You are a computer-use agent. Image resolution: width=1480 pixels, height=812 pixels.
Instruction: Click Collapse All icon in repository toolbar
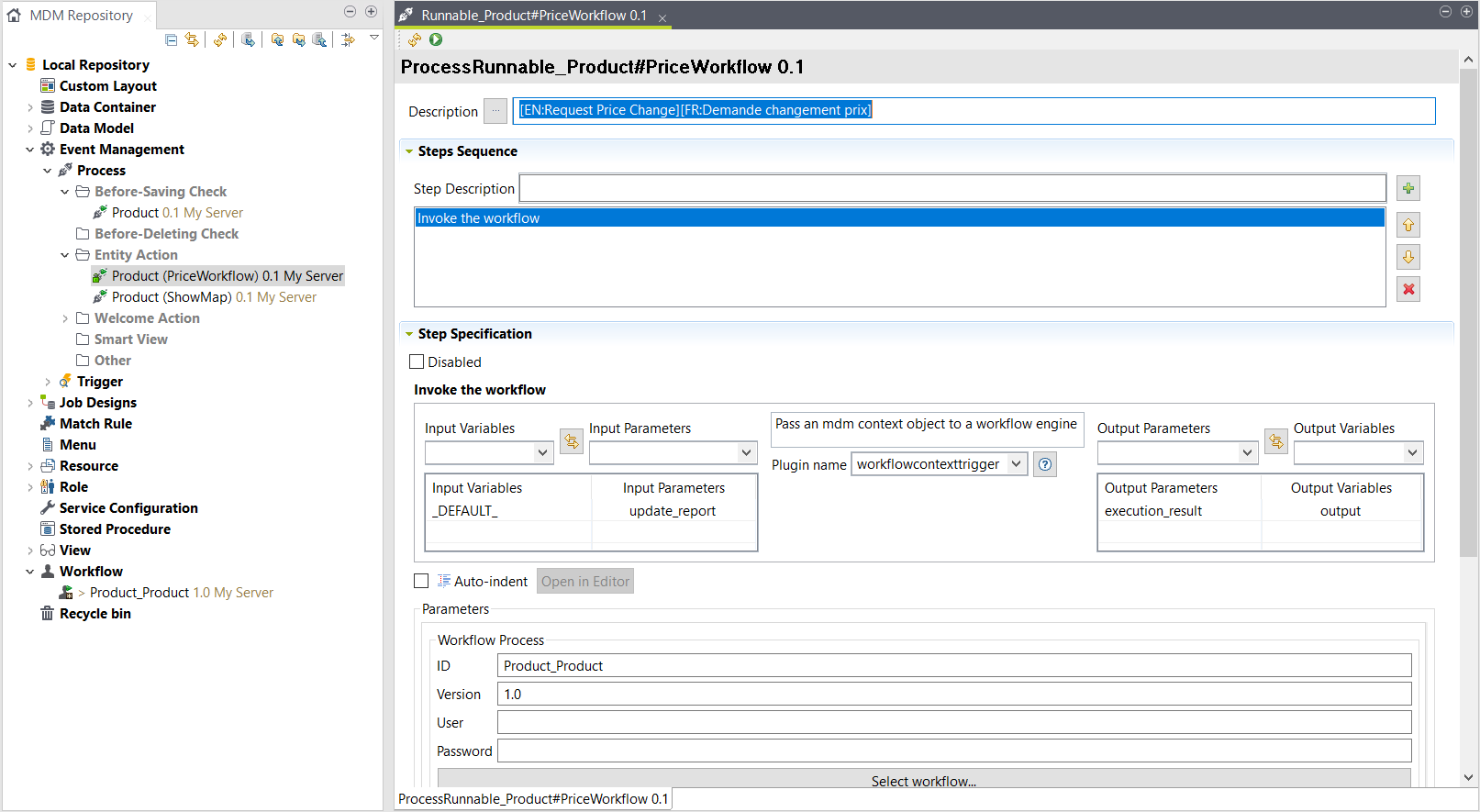coord(172,39)
